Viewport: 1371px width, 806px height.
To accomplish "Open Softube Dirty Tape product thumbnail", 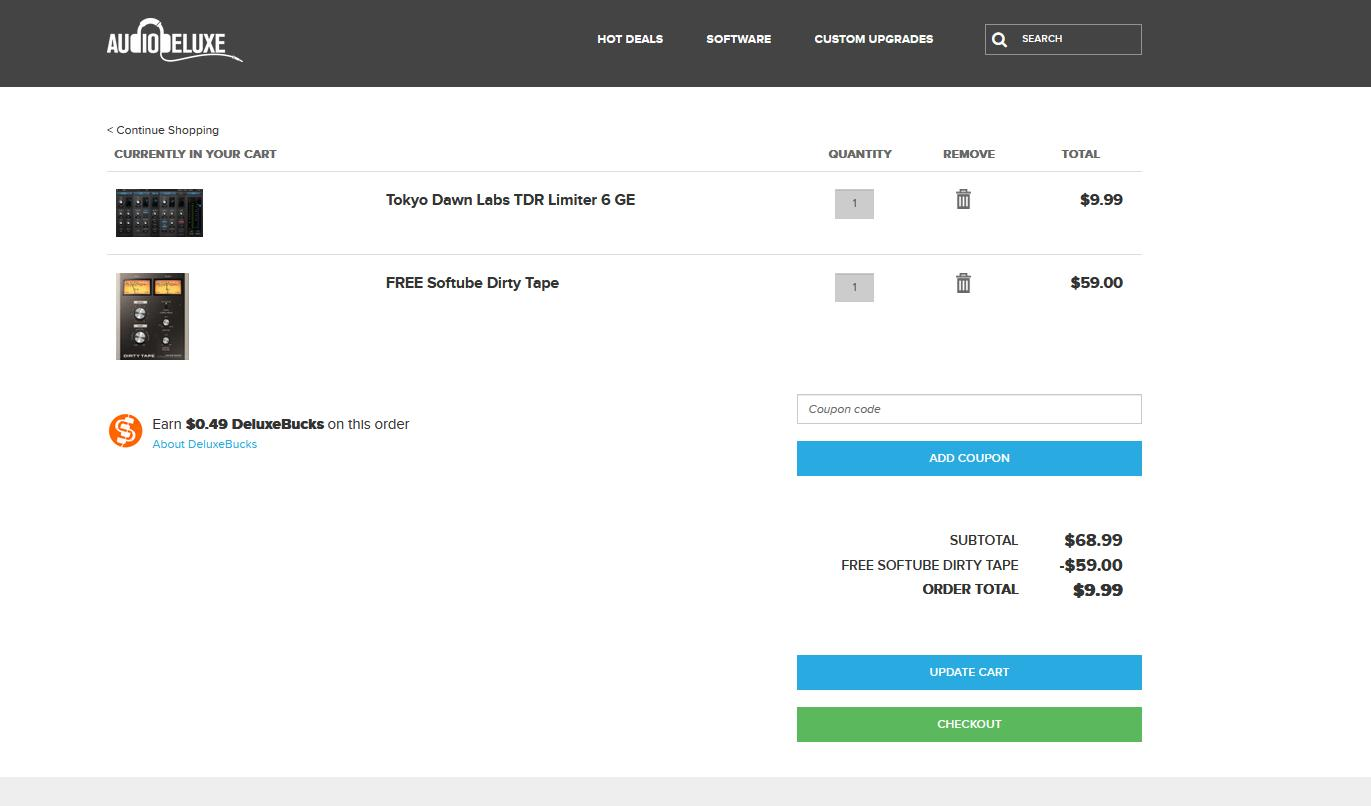I will pos(152,316).
